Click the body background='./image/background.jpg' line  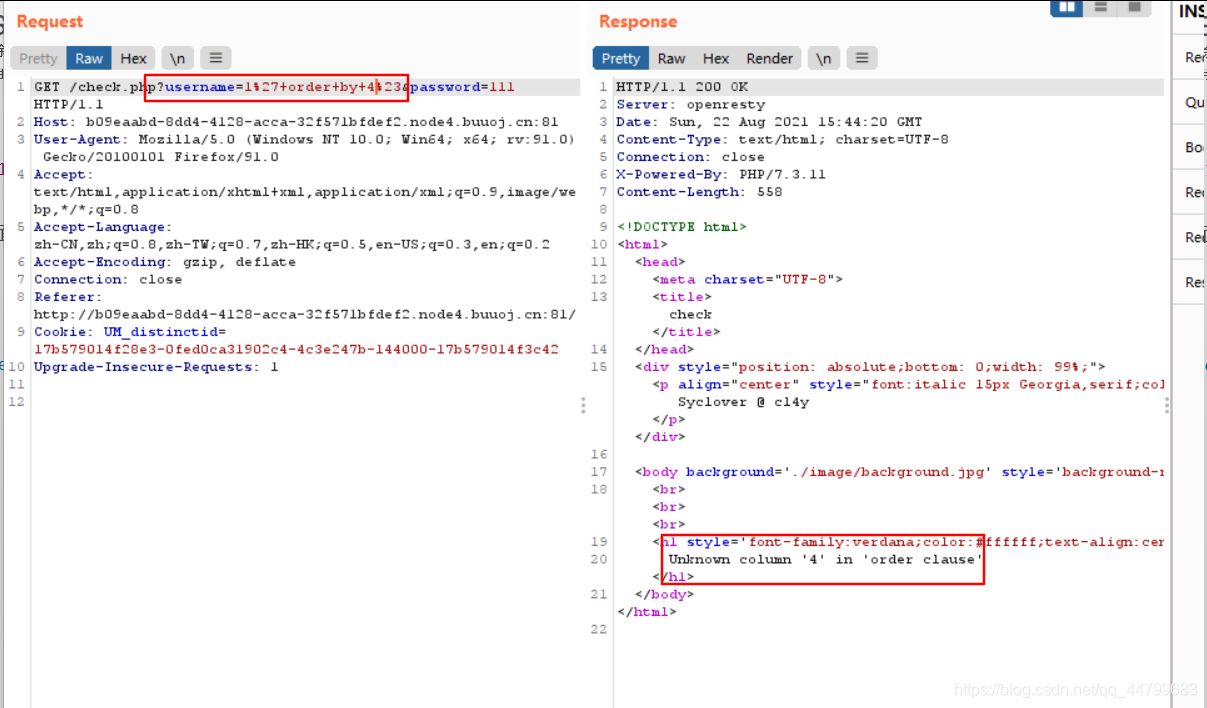coord(899,472)
